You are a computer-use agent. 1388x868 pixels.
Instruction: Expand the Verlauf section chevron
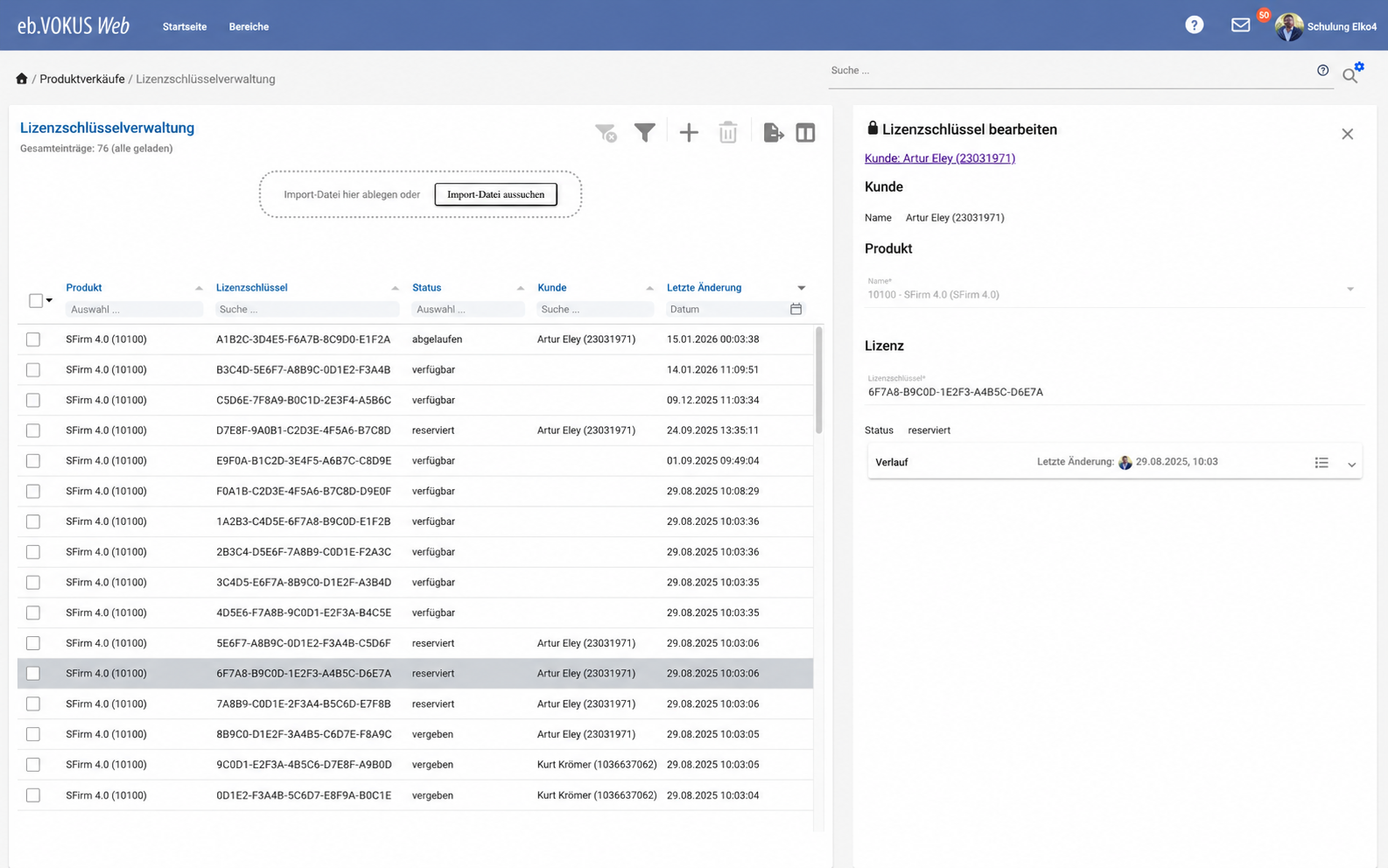tap(1351, 465)
